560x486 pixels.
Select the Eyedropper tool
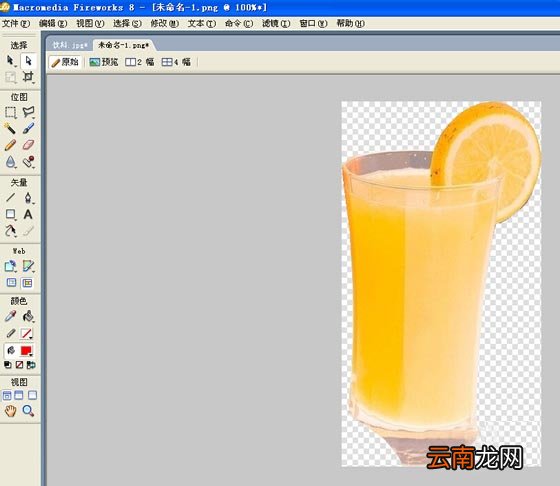[10, 316]
